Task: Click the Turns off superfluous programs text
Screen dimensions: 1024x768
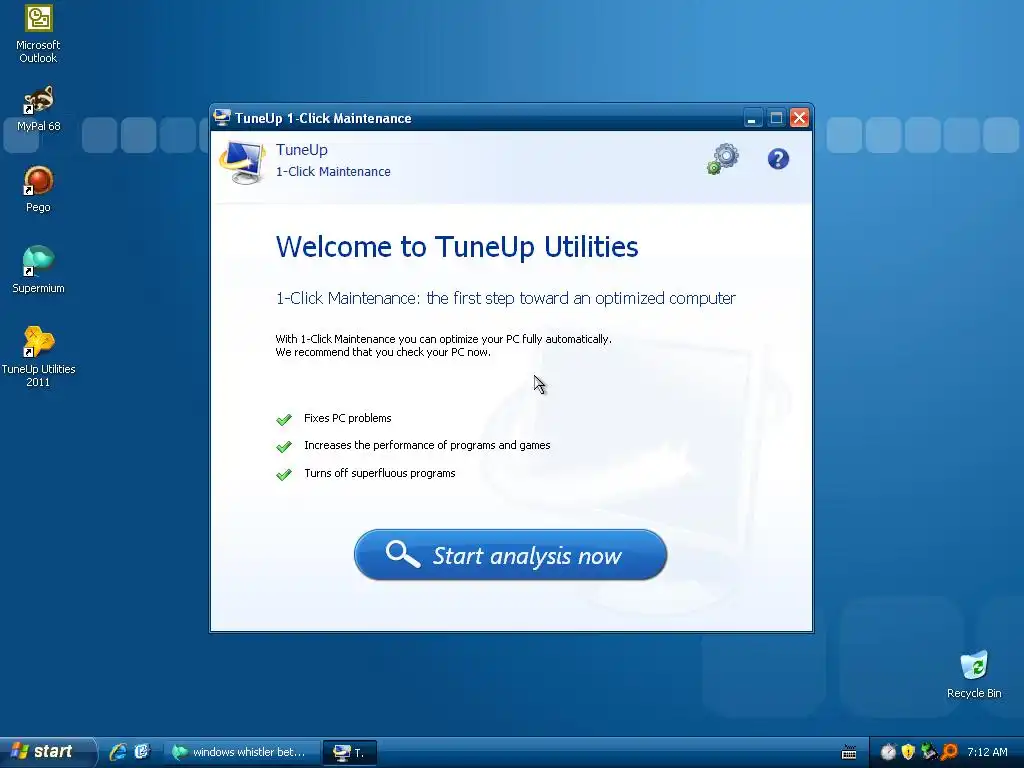Action: coord(379,473)
